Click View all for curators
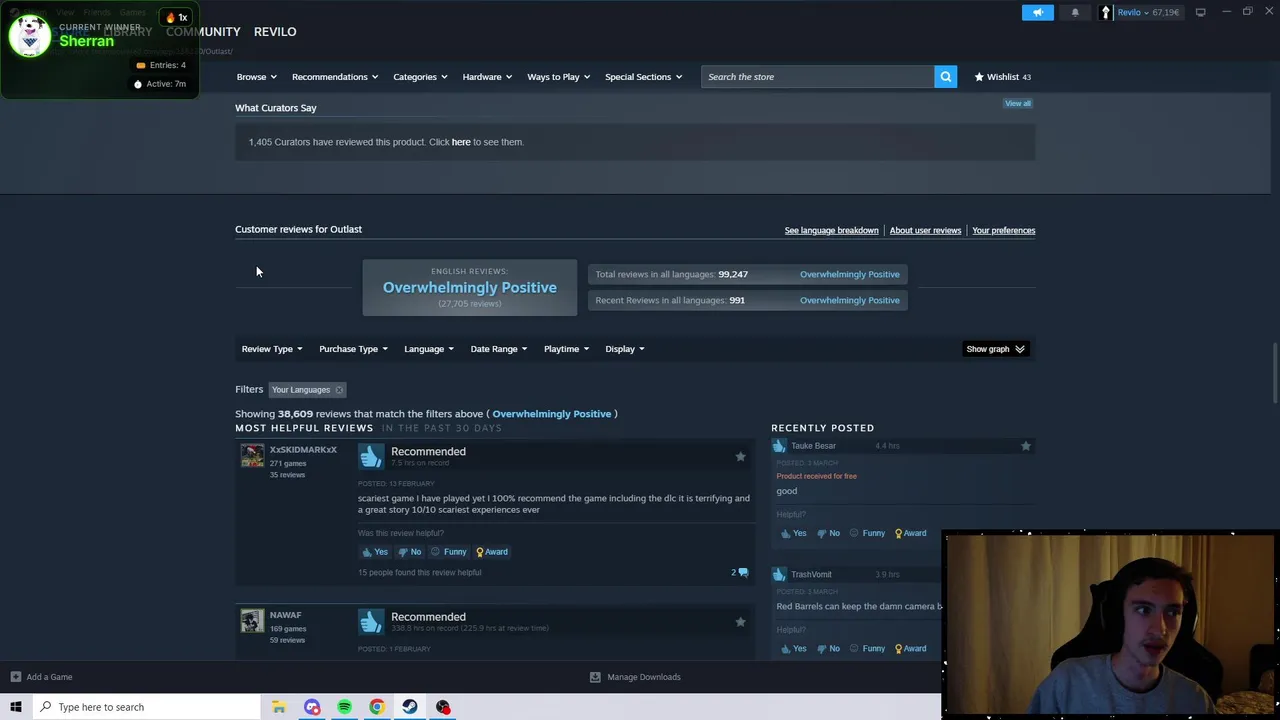The width and height of the screenshot is (1280, 720). pyautogui.click(x=1018, y=103)
